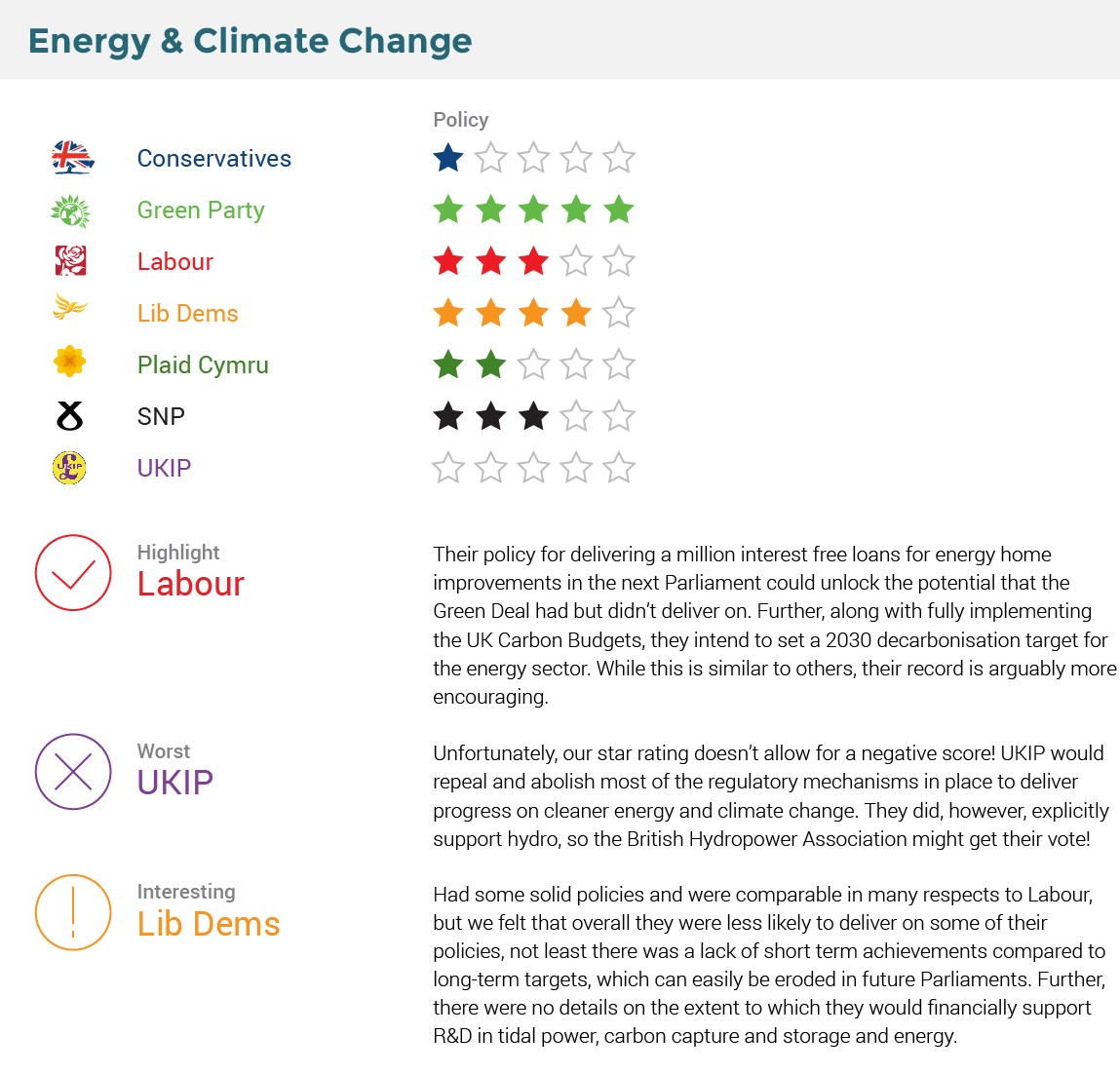1120x1074 pixels.
Task: Click the Policy column header
Action: pyautogui.click(x=461, y=120)
